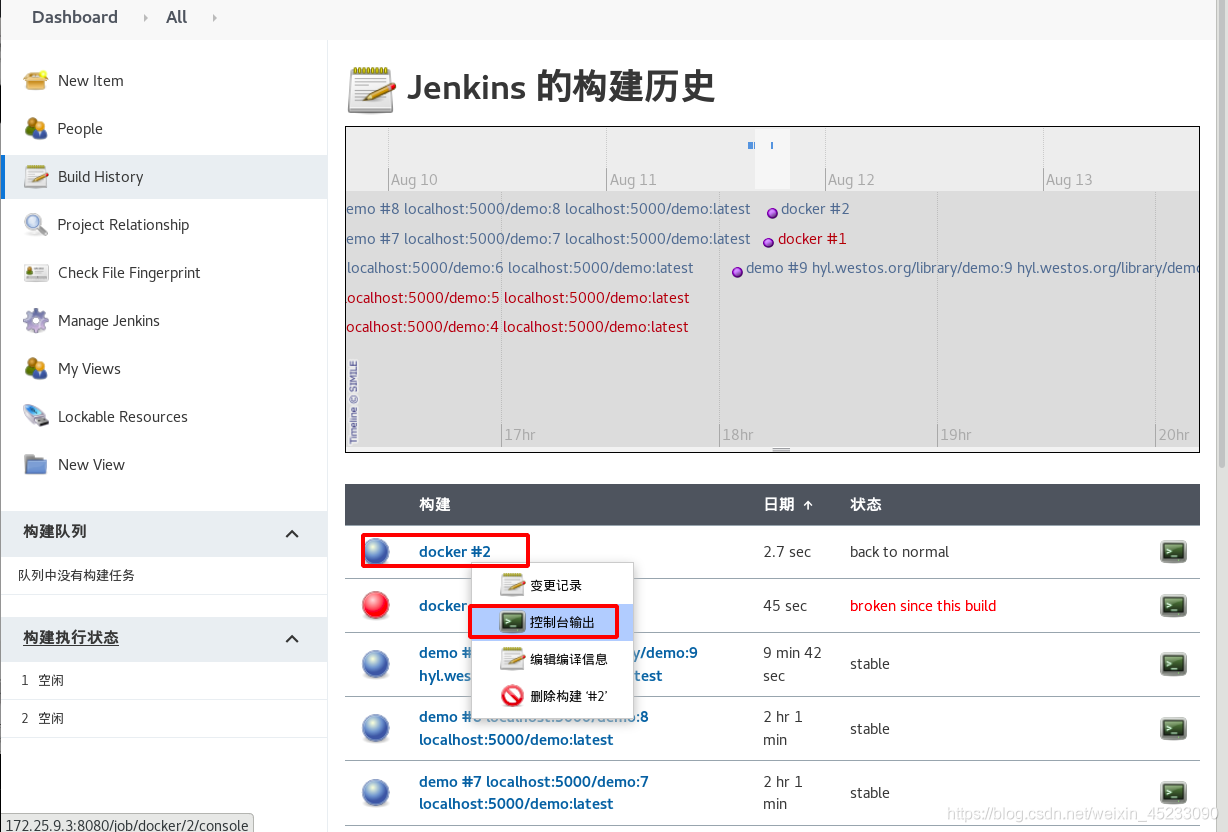Open the All breadcrumb dropdown arrow
Image resolution: width=1228 pixels, height=832 pixels.
point(214,18)
